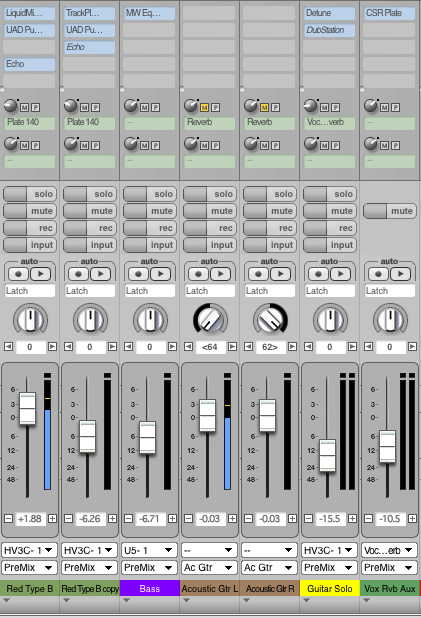Click pan value field showing <64
This screenshot has height=618, width=421.
coord(210,347)
